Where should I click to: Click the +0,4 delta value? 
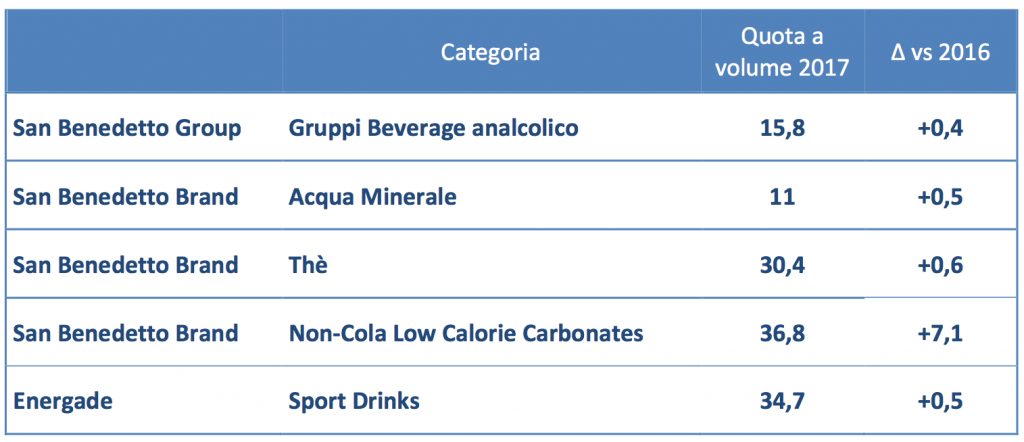tap(940, 128)
